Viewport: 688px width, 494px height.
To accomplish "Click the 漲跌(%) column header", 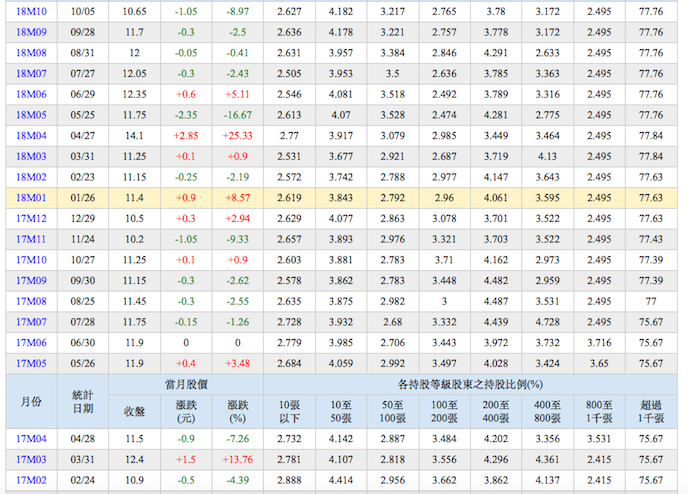I will point(237,412).
